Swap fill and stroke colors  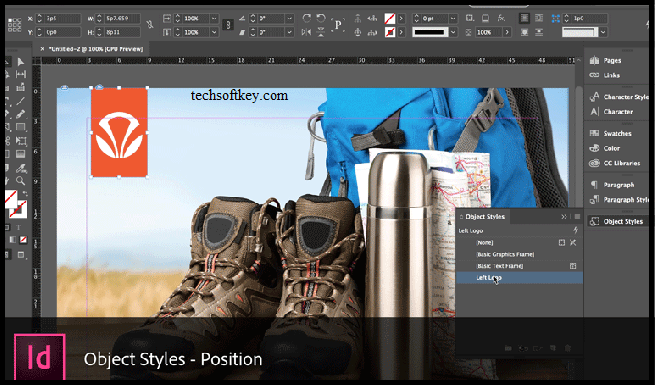25,193
